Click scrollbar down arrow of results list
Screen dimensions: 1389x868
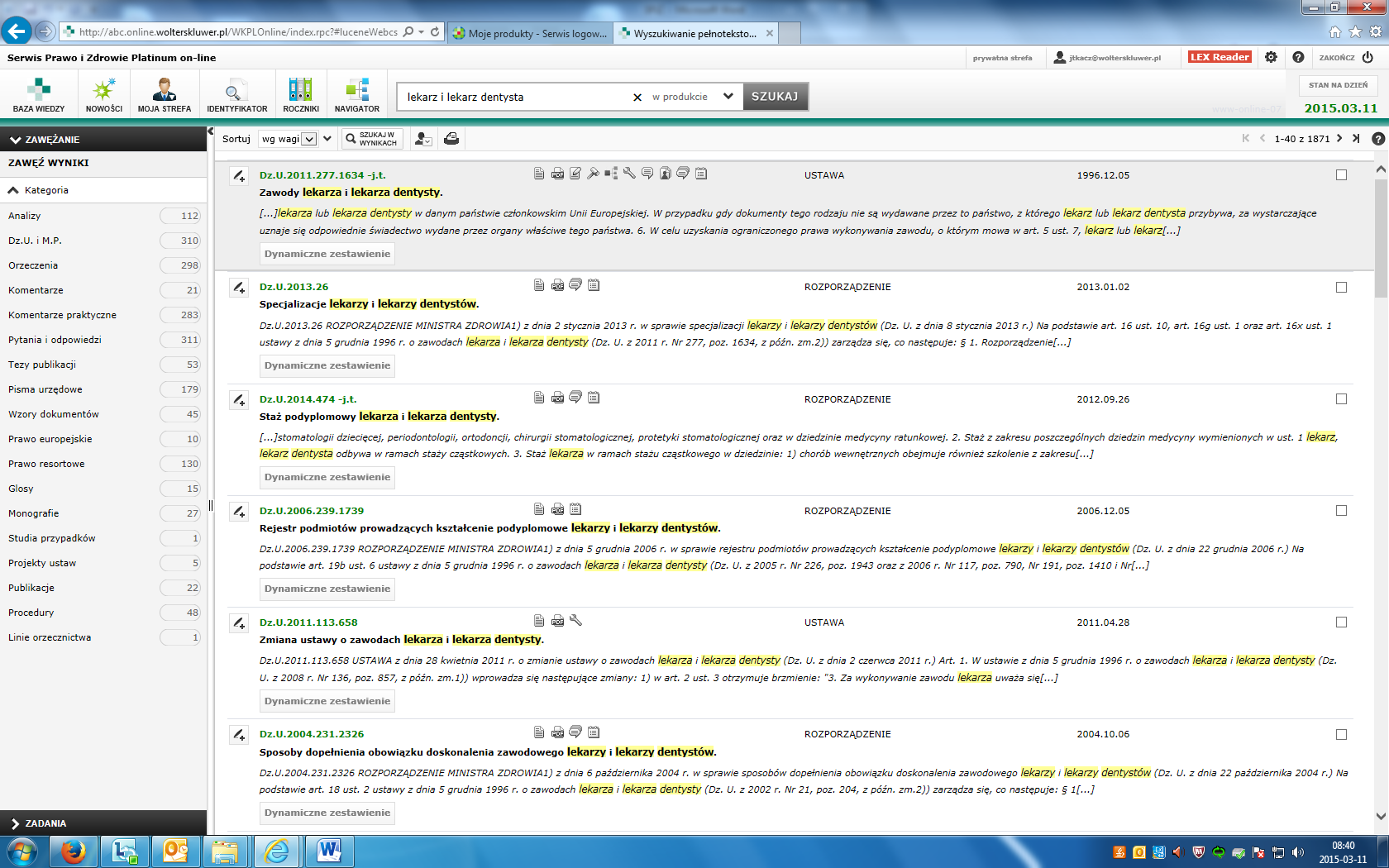click(x=1381, y=816)
